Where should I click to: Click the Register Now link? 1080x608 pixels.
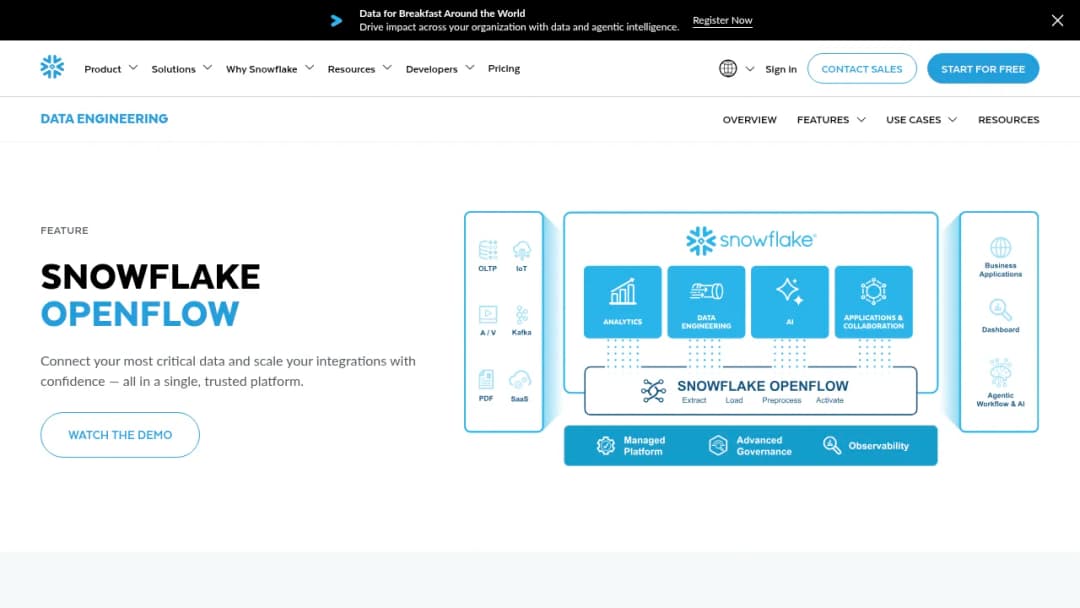pos(723,21)
